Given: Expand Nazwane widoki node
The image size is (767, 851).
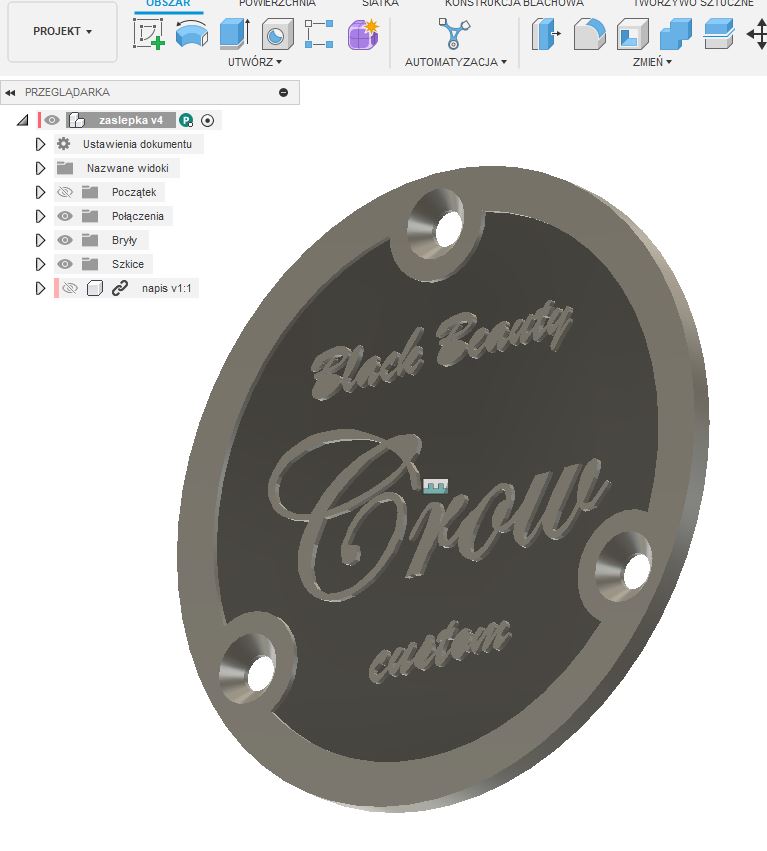Looking at the screenshot, I should pos(40,168).
